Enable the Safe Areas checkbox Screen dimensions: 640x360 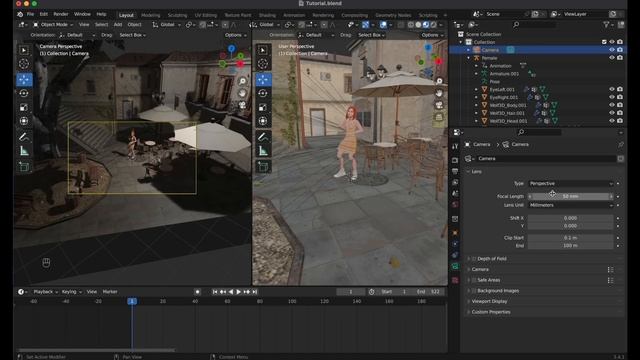click(x=474, y=280)
